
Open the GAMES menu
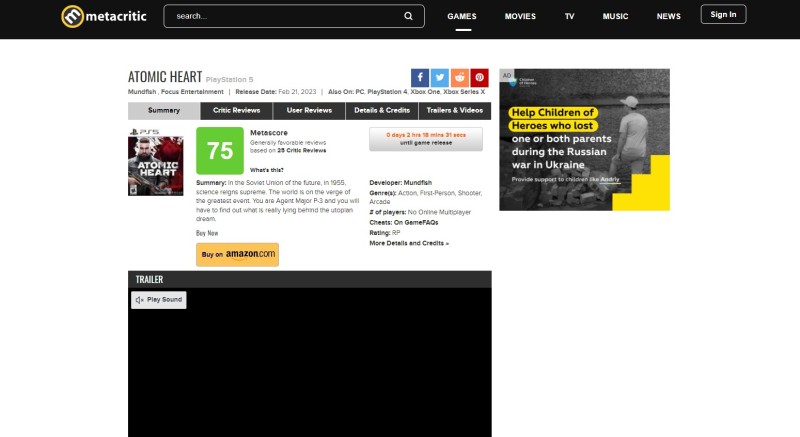pos(462,16)
